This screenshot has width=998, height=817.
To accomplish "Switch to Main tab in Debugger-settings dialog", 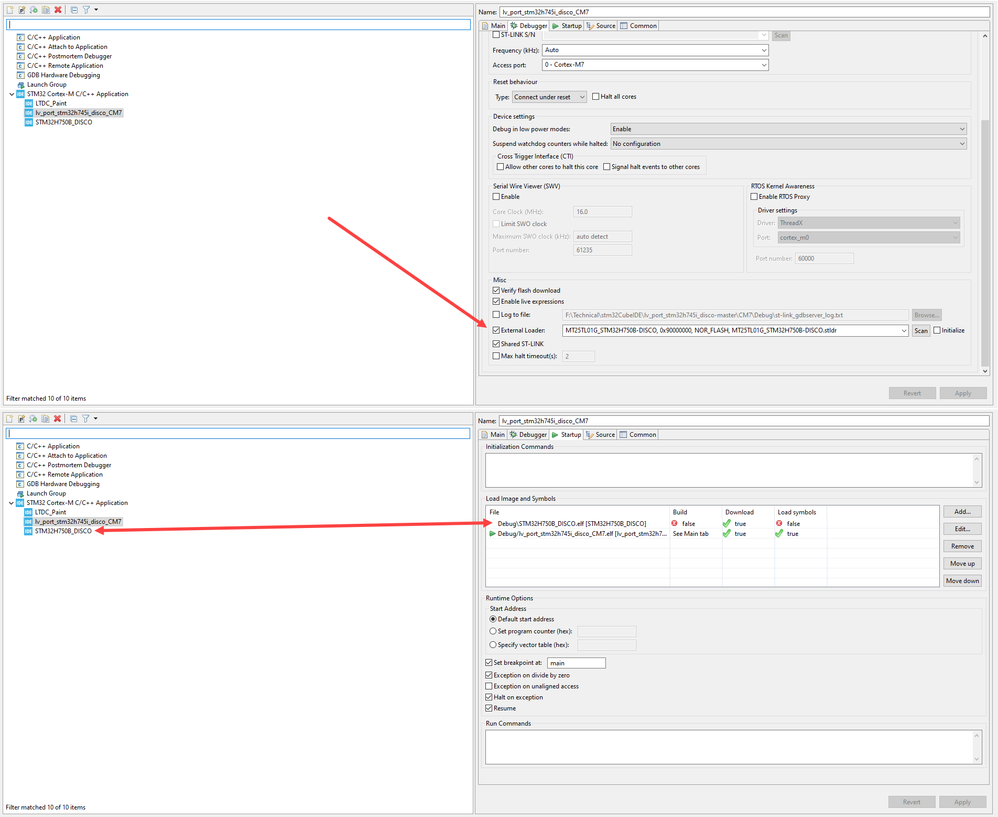I will (x=493, y=26).
